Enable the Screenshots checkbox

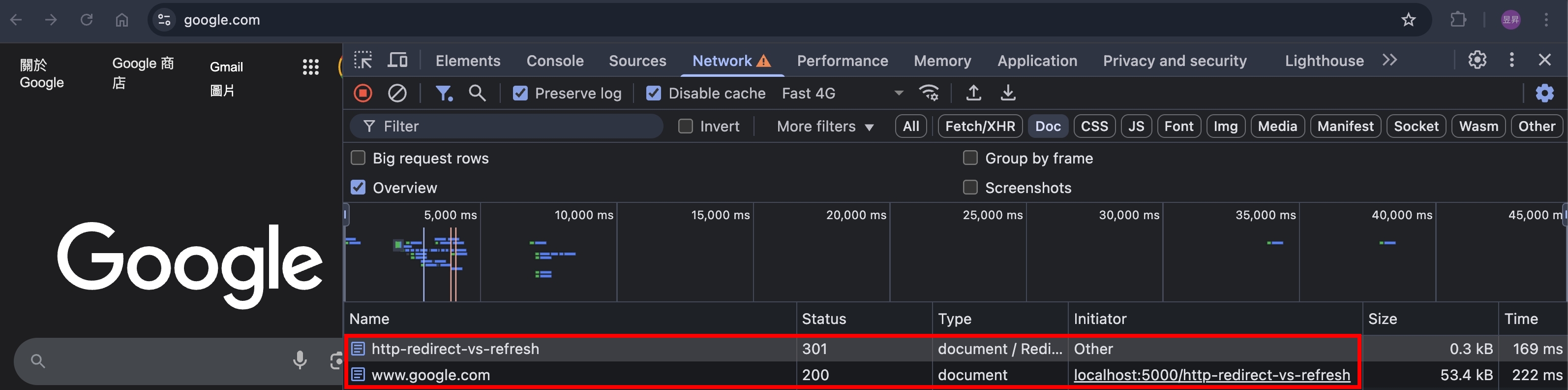(970, 188)
